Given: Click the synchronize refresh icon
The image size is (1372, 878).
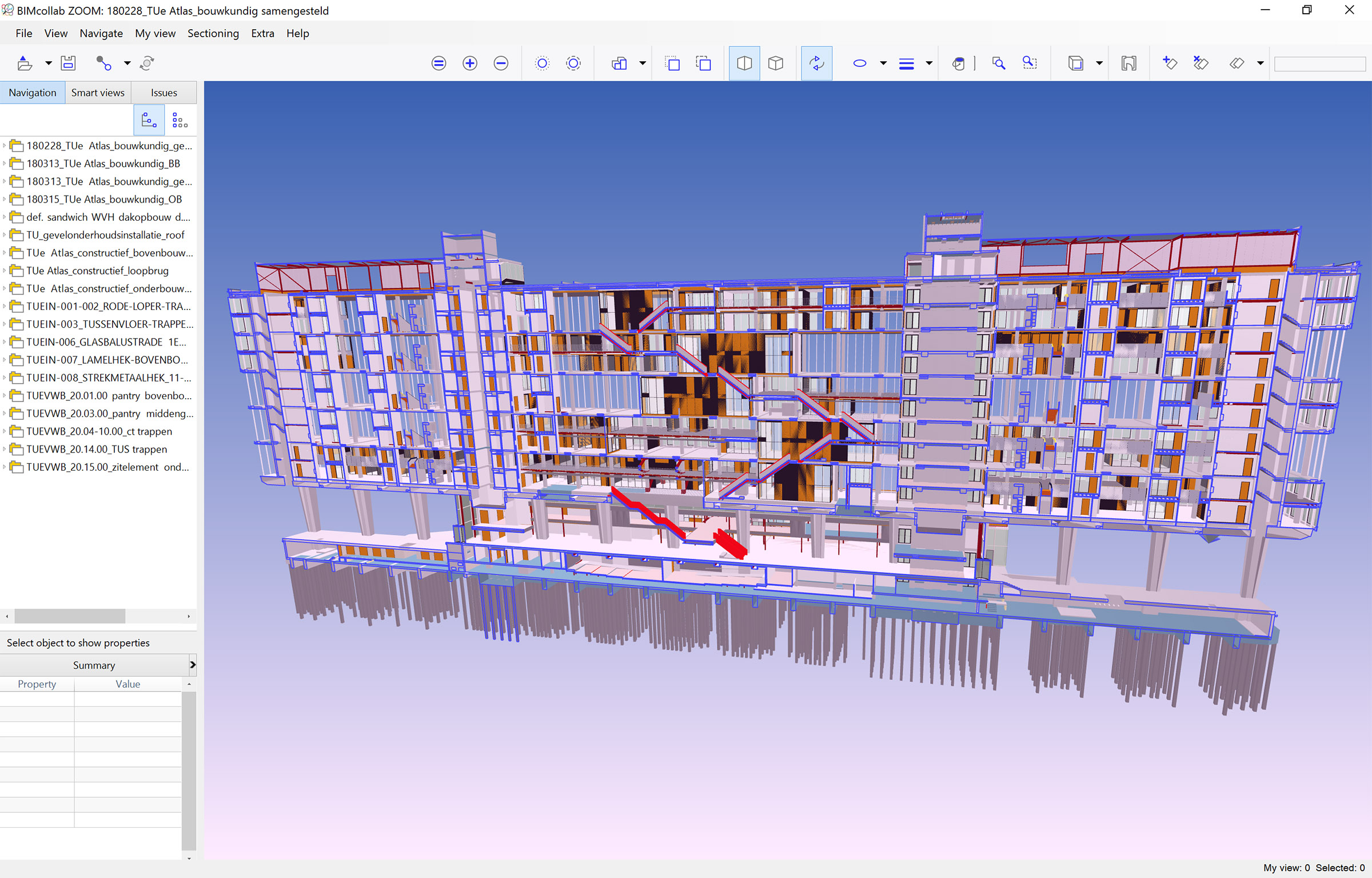Looking at the screenshot, I should [147, 63].
